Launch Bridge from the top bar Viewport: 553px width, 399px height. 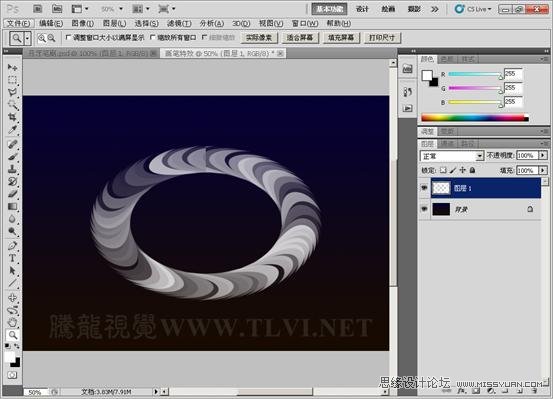click(37, 9)
